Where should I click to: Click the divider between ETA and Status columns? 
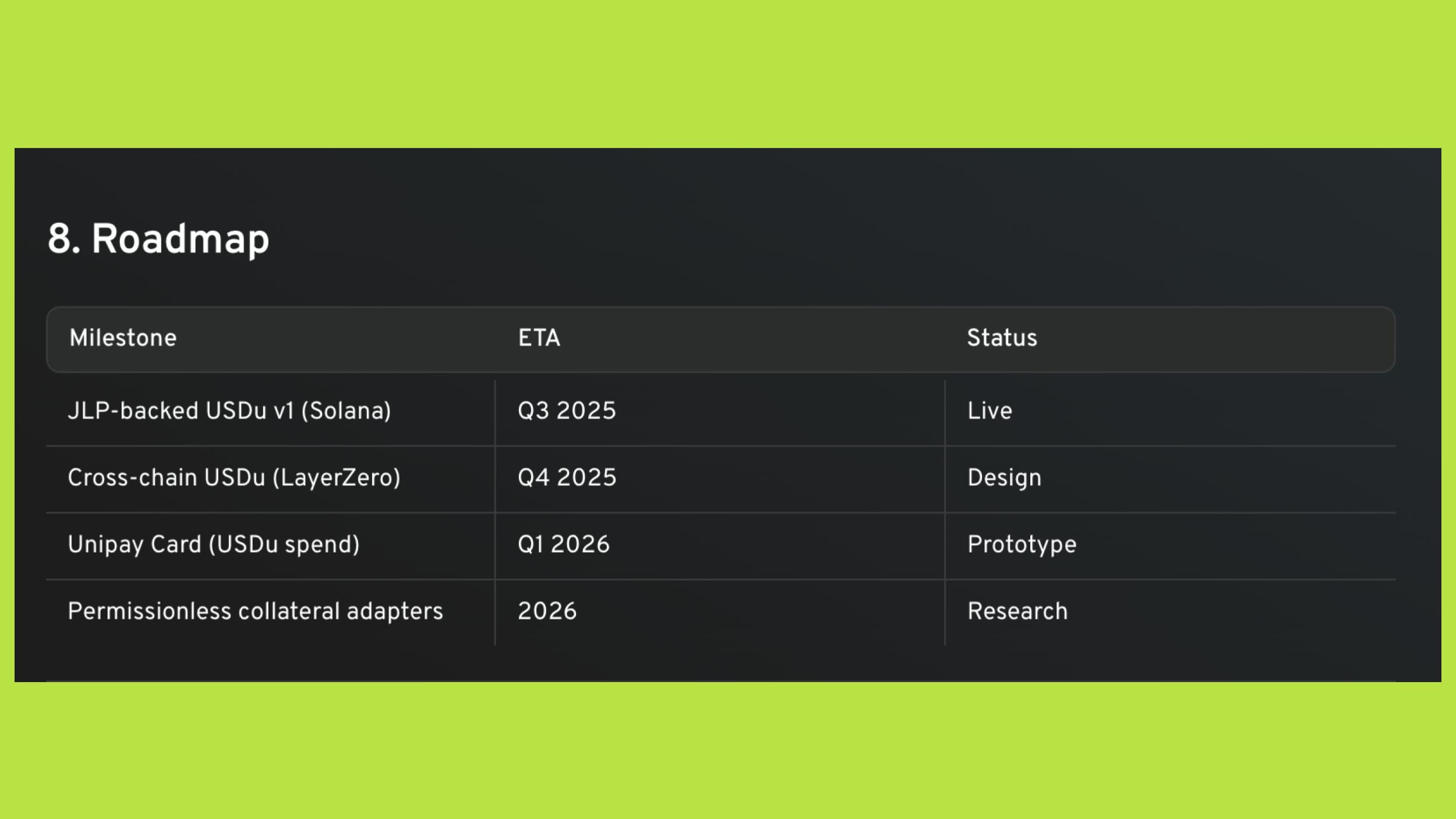pos(945,513)
